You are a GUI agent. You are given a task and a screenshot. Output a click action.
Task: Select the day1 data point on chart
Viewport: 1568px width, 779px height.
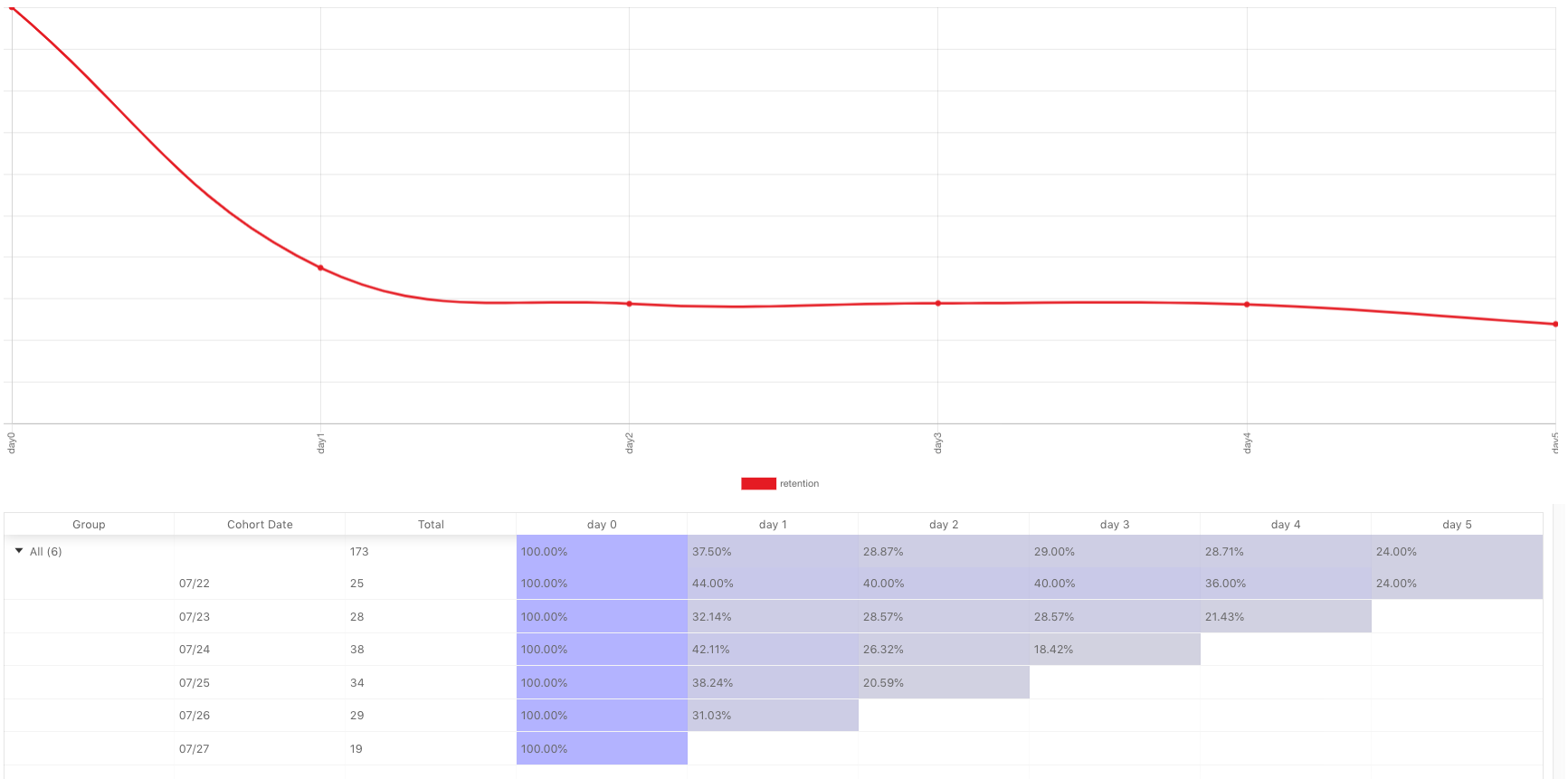tap(320, 268)
